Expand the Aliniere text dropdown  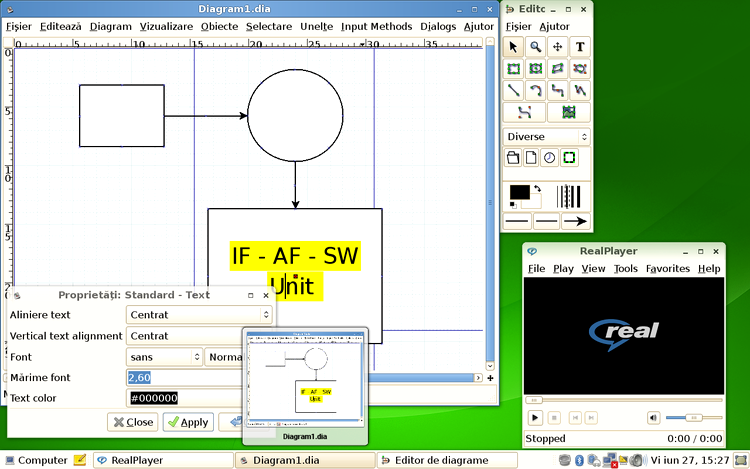[x=200, y=314]
